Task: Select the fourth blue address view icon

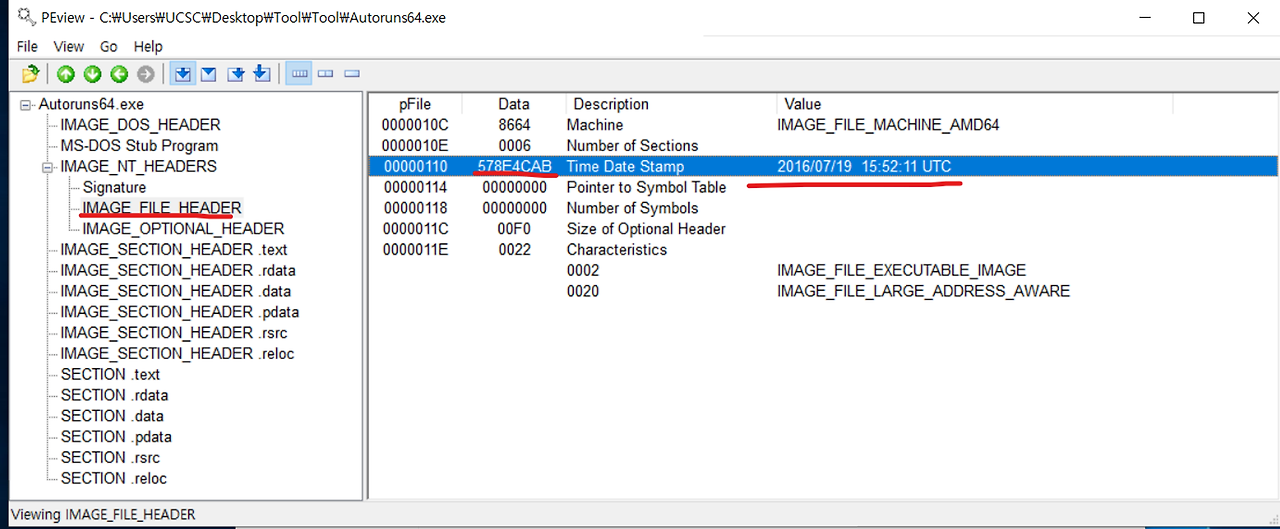Action: point(261,74)
